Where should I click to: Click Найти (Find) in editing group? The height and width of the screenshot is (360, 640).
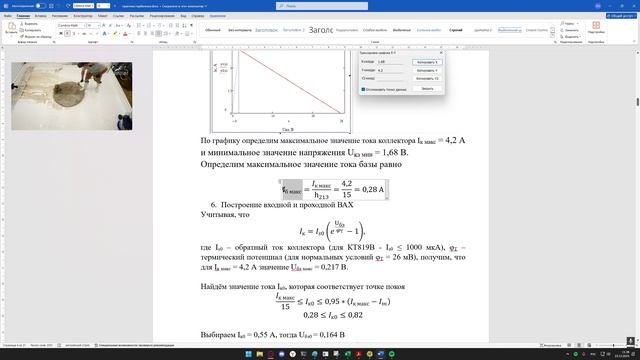coord(569,24)
